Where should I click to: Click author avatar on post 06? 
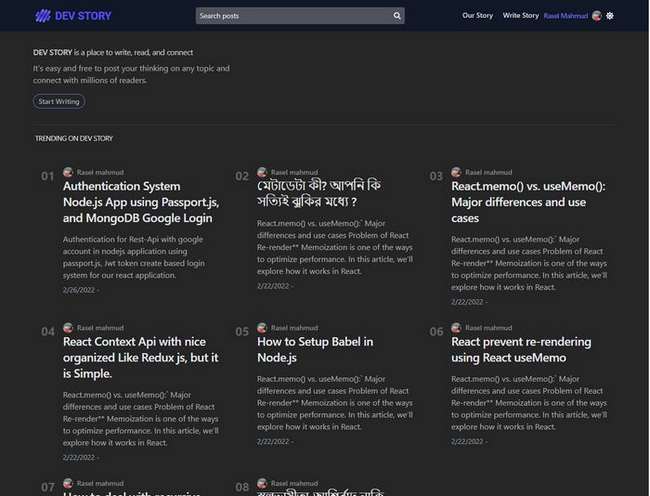pos(456,328)
